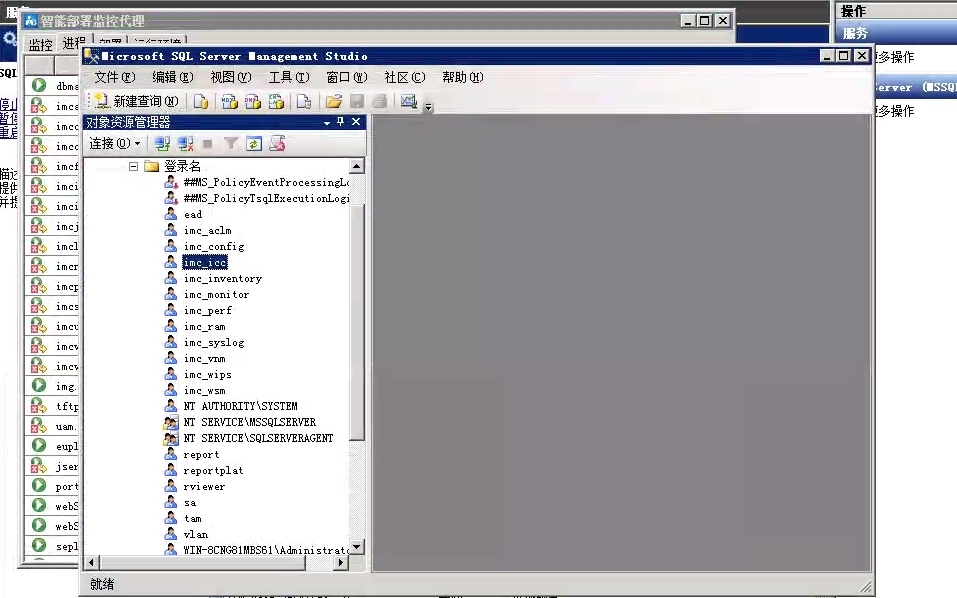Click the activity monitor toolbar icon
This screenshot has width=957, height=598.
408,101
